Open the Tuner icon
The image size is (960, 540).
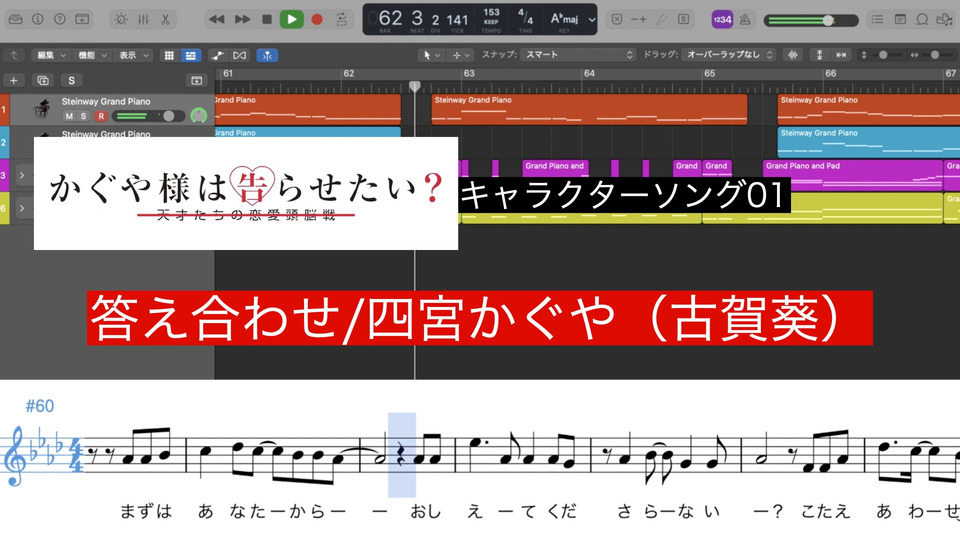click(661, 20)
